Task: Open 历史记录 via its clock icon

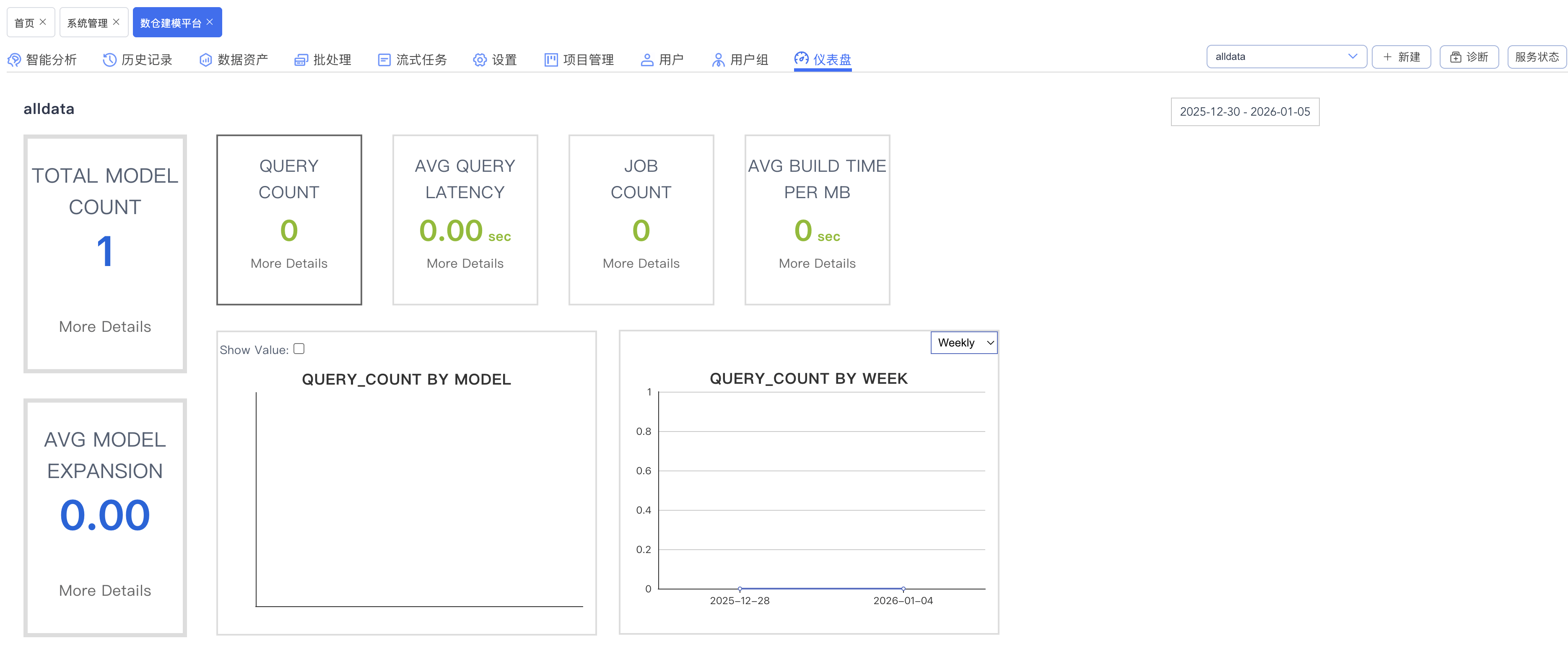Action: tap(109, 59)
